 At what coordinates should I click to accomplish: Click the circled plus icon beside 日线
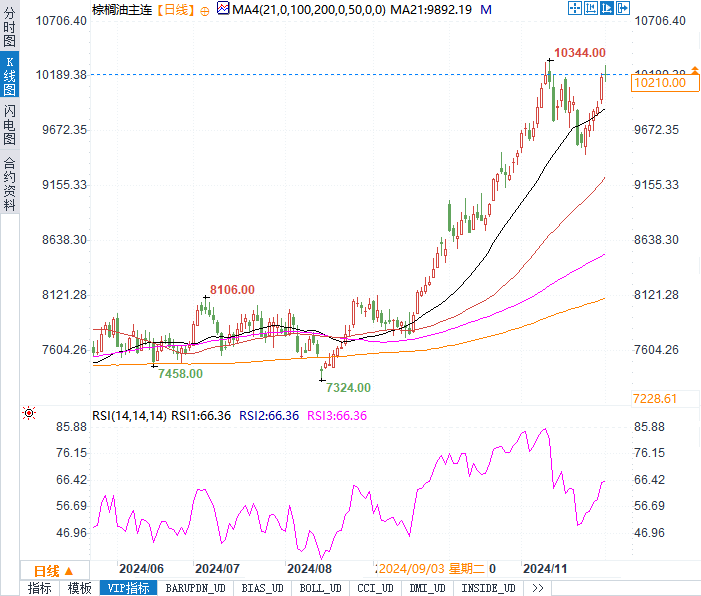[x=205, y=10]
